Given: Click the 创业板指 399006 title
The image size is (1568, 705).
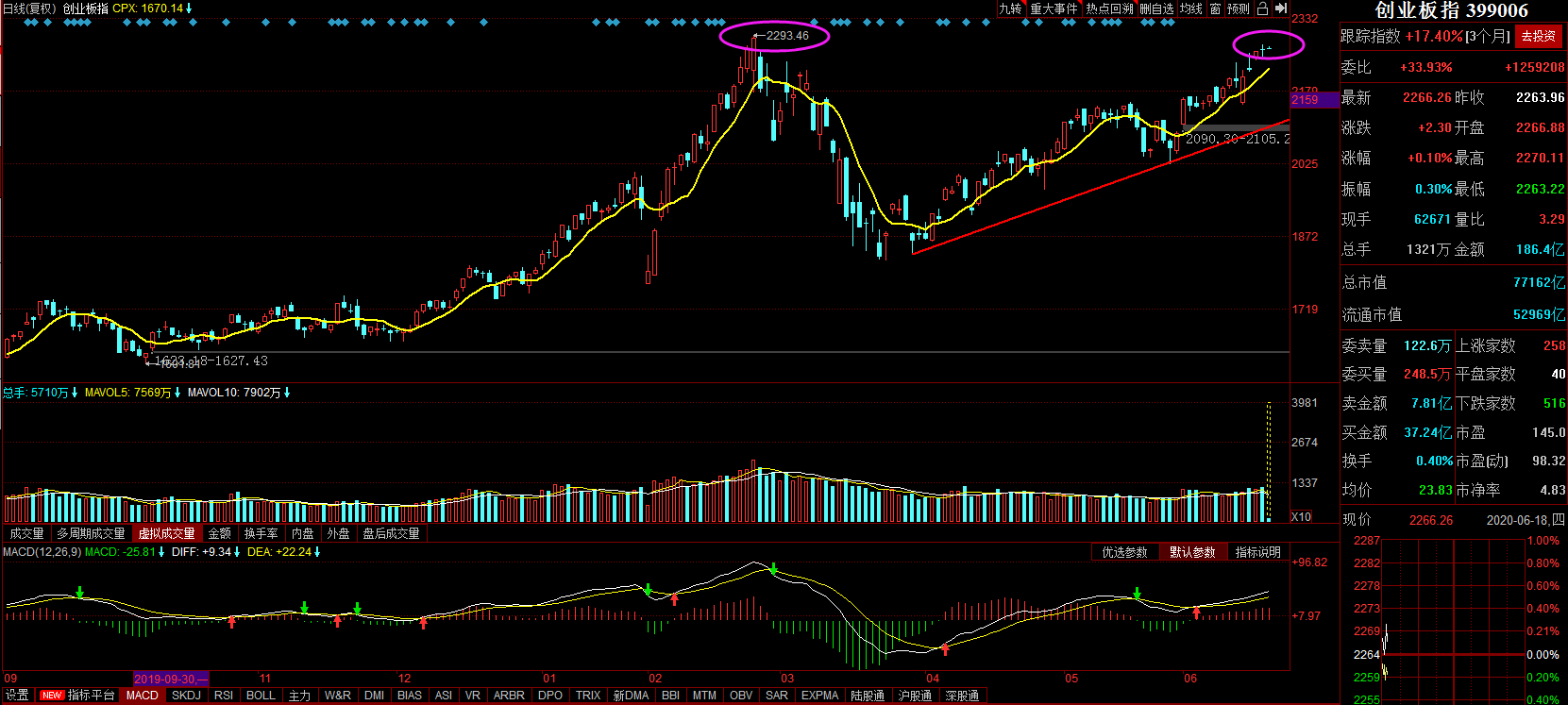Looking at the screenshot, I should (x=1451, y=10).
